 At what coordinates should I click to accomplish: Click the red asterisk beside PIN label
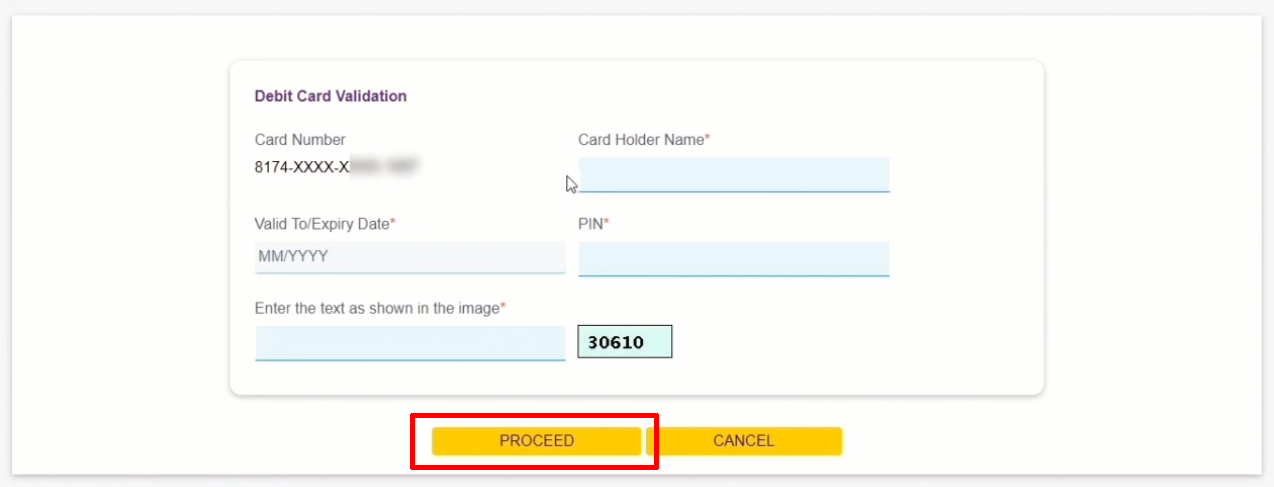point(607,223)
